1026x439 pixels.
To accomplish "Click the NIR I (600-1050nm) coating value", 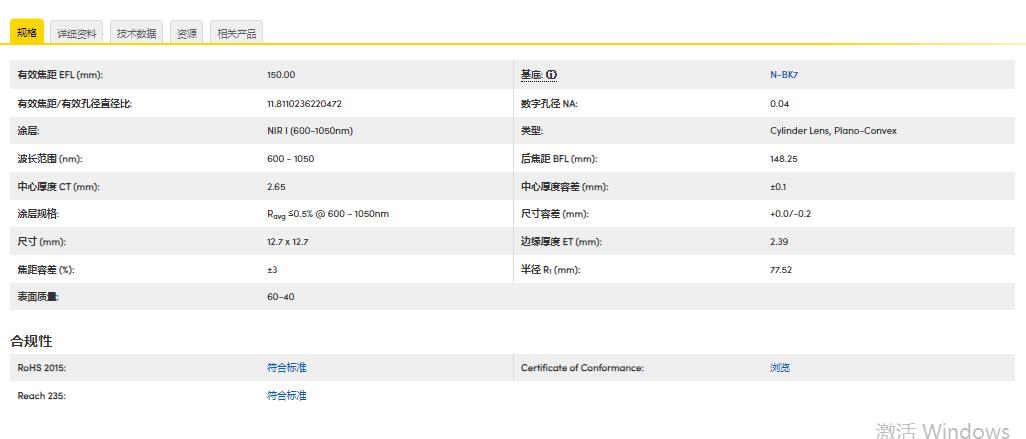I will [310, 131].
